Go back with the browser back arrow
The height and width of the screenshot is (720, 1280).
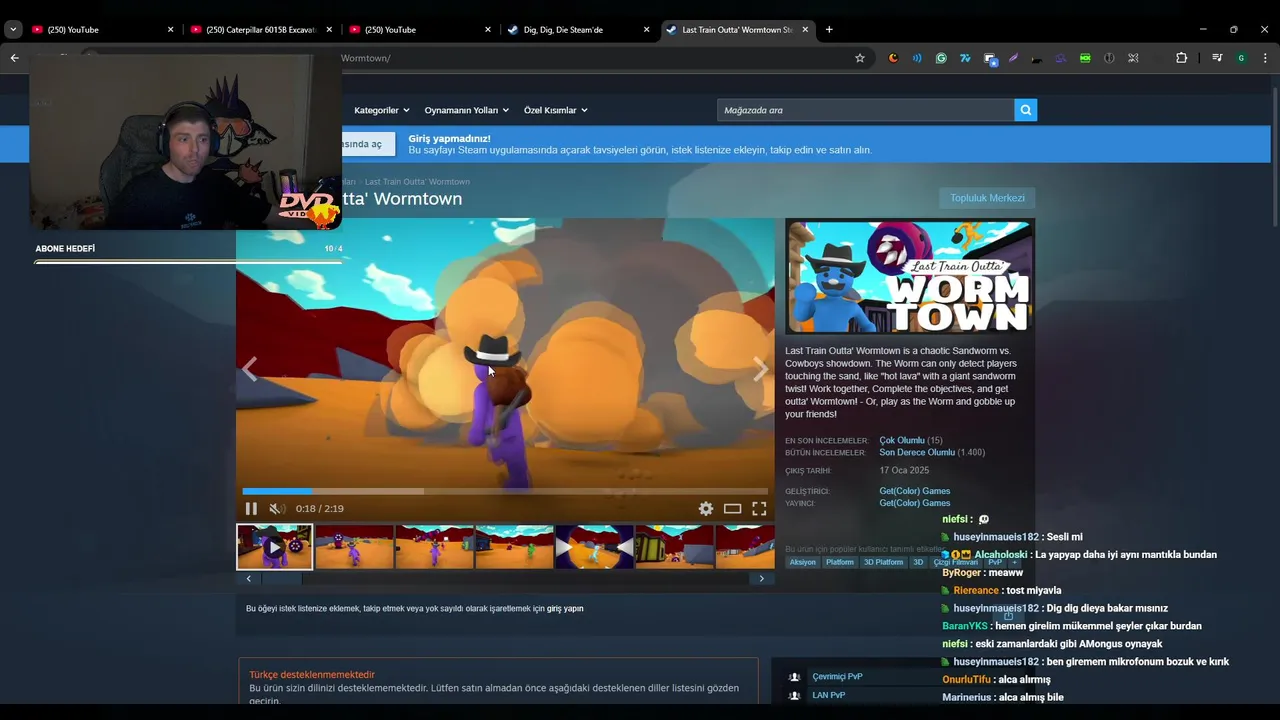(x=15, y=58)
